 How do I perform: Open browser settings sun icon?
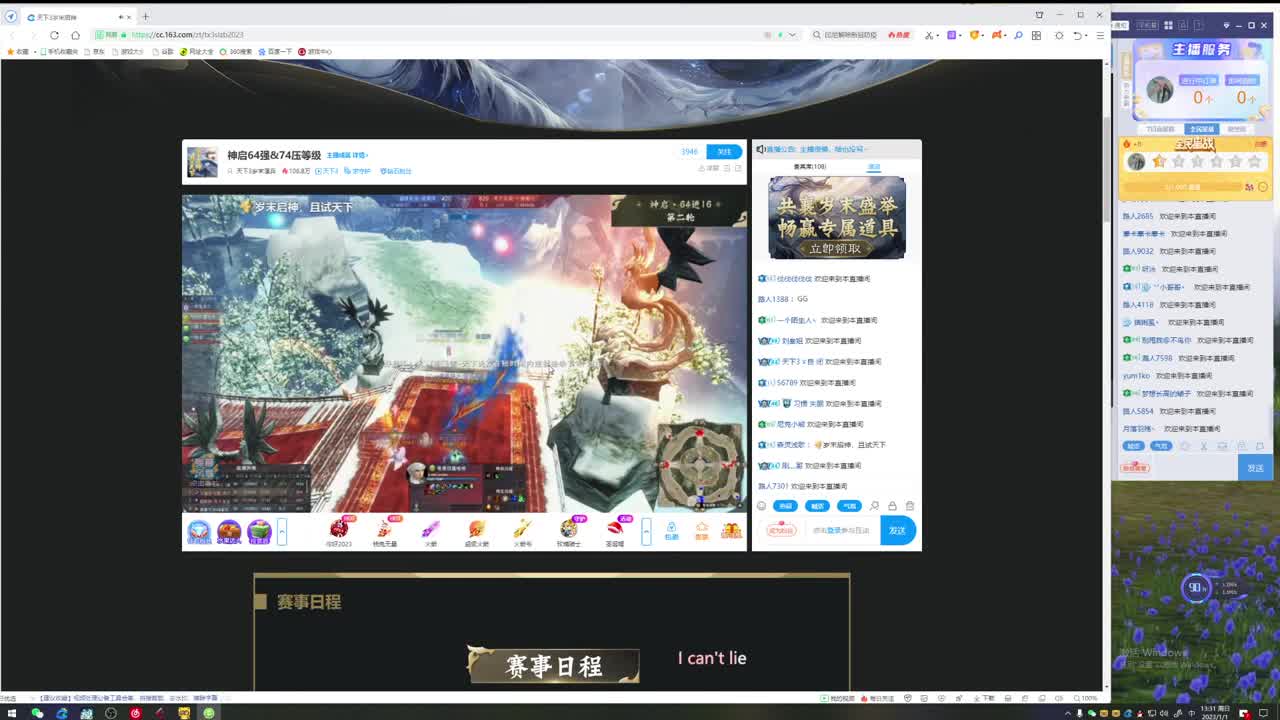pyautogui.click(x=1059, y=35)
